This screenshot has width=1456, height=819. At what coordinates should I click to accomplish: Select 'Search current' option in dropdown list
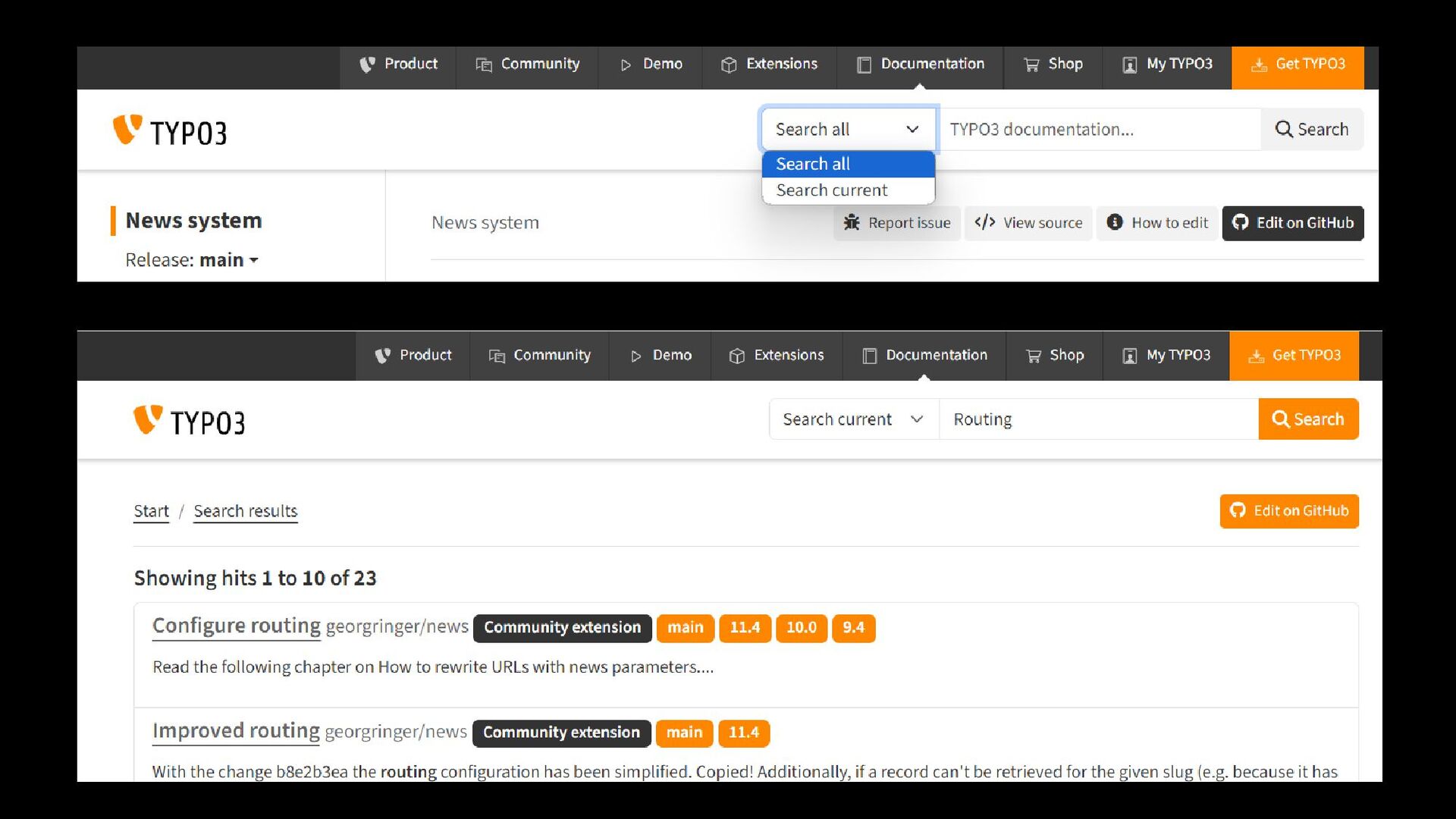pos(848,190)
